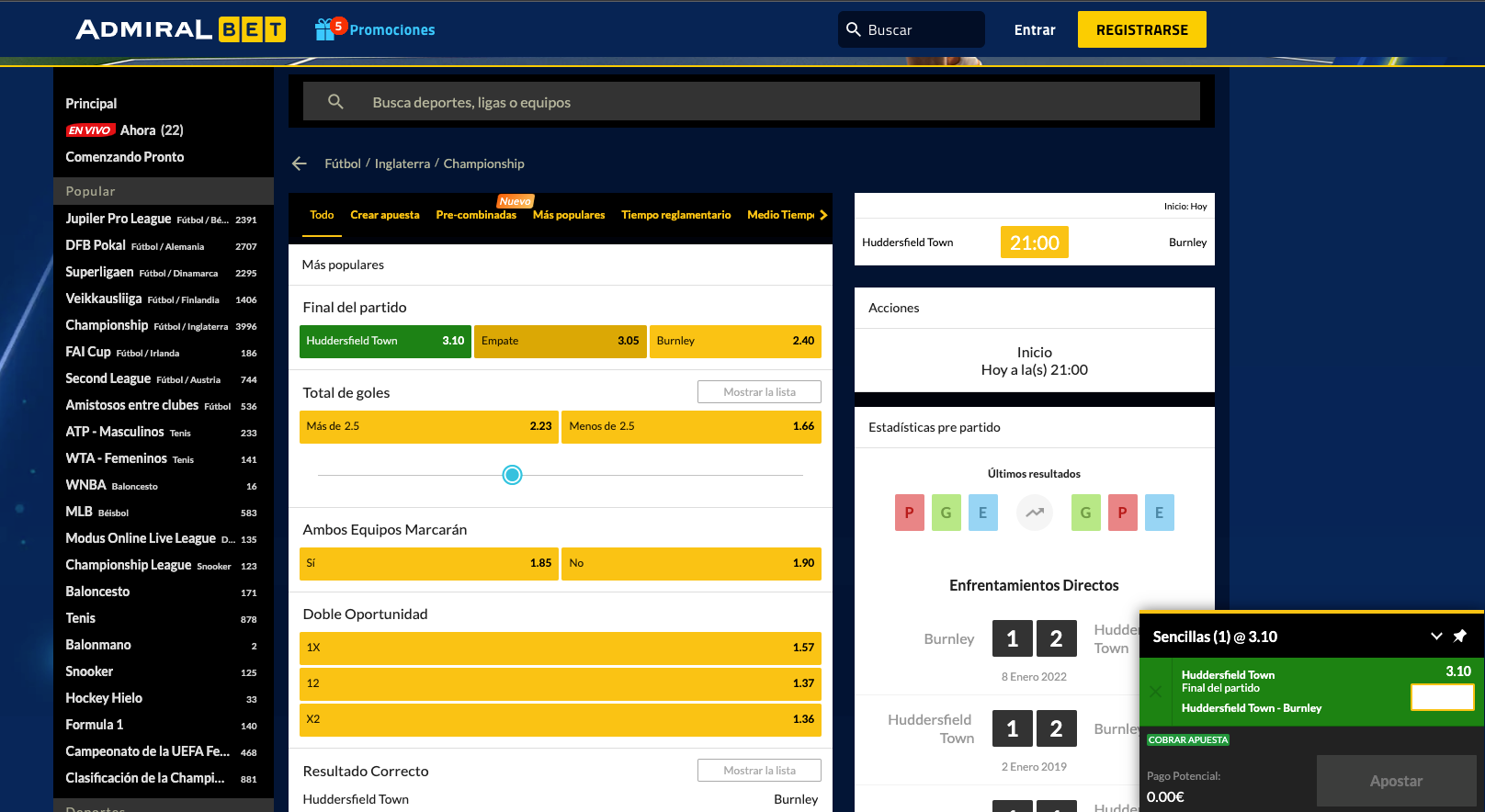Show the list for Total de goles
1485x812 pixels.
(x=759, y=392)
